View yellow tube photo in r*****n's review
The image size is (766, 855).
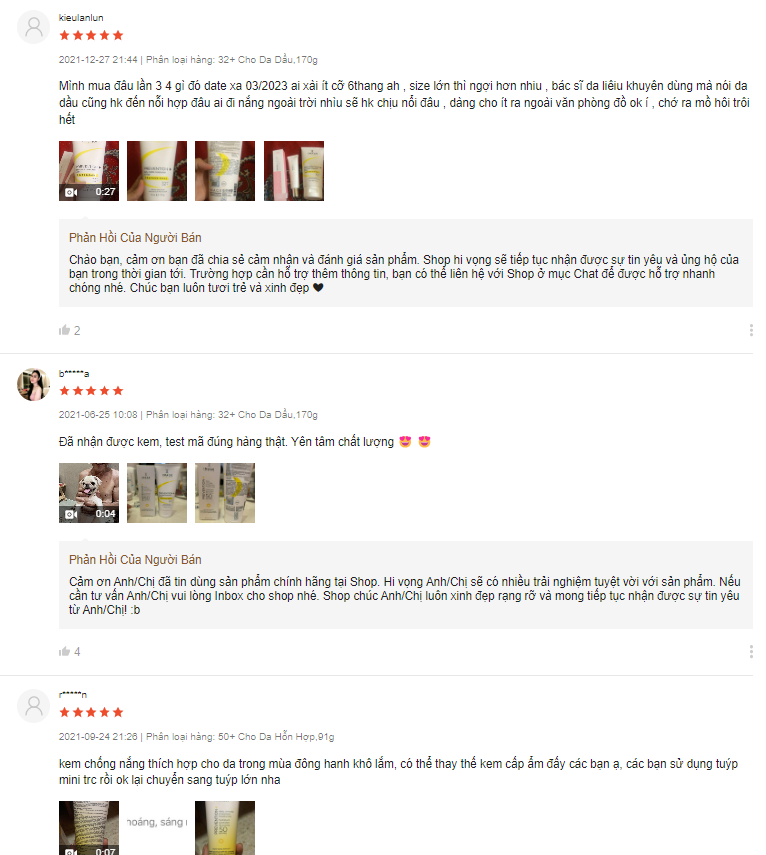225,828
